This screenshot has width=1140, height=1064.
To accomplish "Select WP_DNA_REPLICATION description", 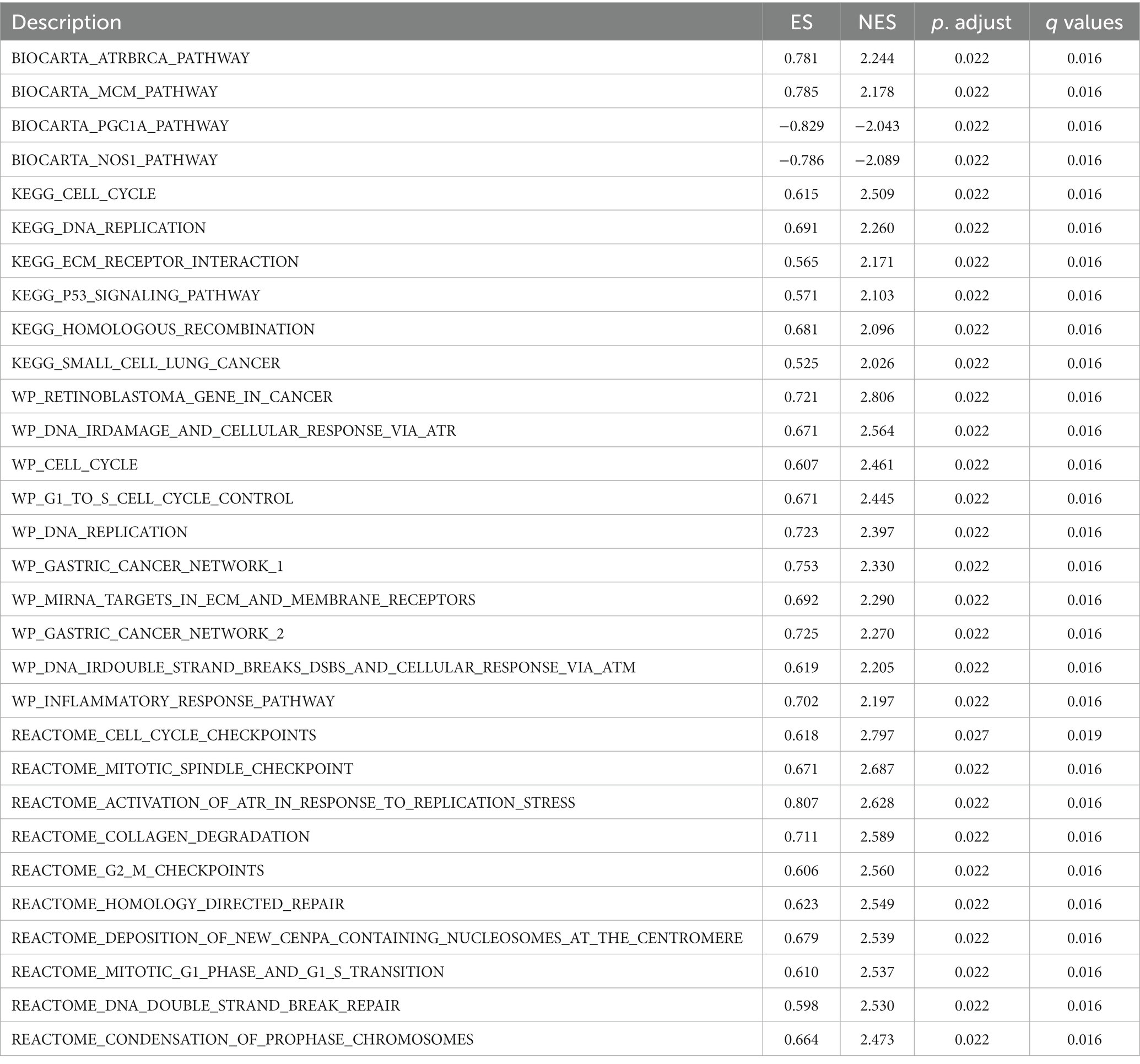I will click(x=100, y=532).
